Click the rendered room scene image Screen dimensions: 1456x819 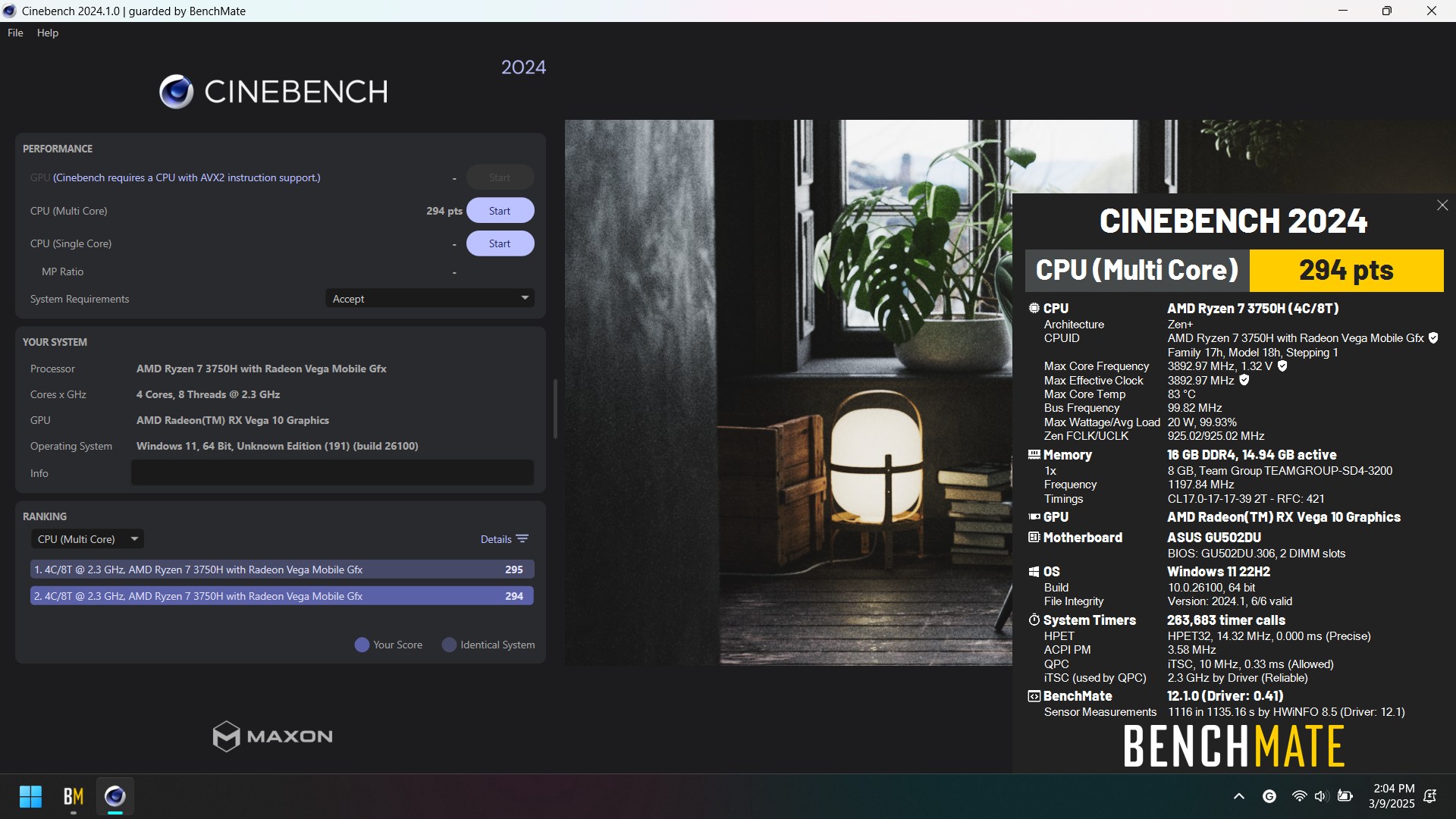(x=789, y=392)
